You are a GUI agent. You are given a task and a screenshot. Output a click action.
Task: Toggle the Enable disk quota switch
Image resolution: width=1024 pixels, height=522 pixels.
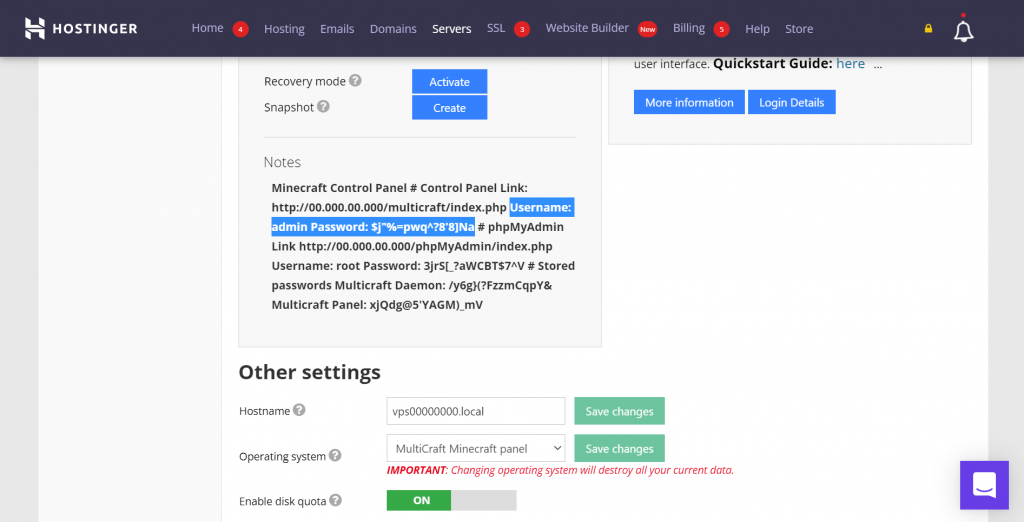coord(451,500)
